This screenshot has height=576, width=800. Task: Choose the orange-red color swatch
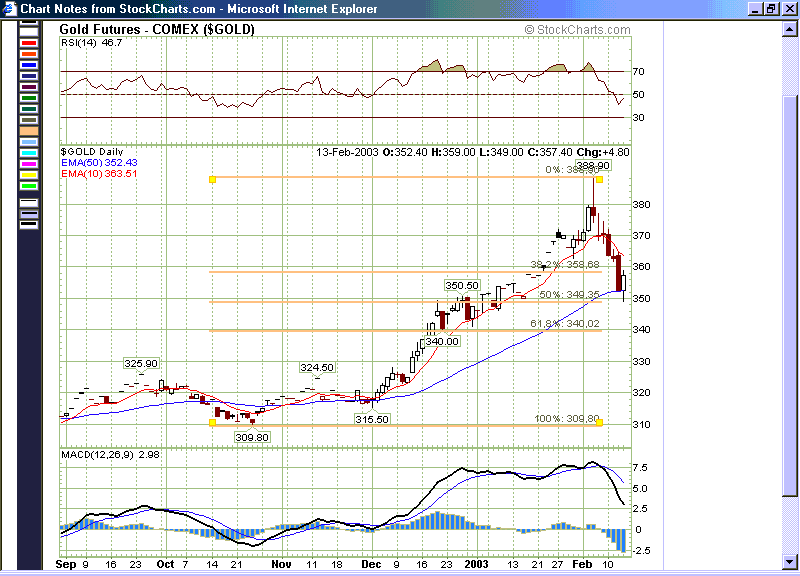click(x=29, y=54)
